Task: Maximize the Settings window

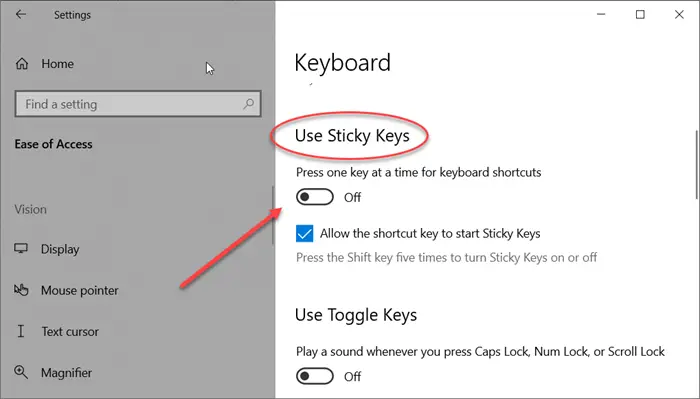Action: coord(640,14)
